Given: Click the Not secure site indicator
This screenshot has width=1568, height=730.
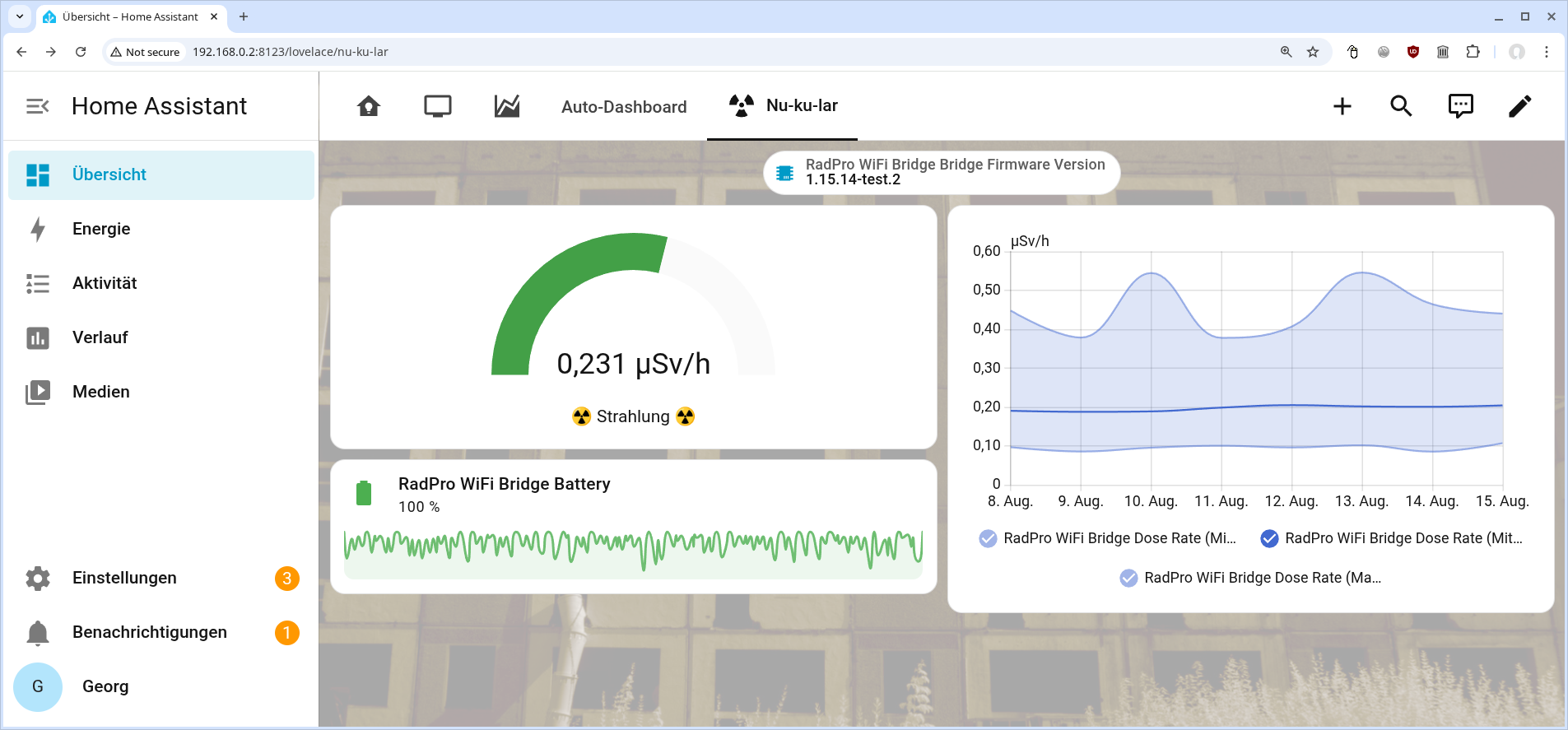Looking at the screenshot, I should (x=145, y=52).
